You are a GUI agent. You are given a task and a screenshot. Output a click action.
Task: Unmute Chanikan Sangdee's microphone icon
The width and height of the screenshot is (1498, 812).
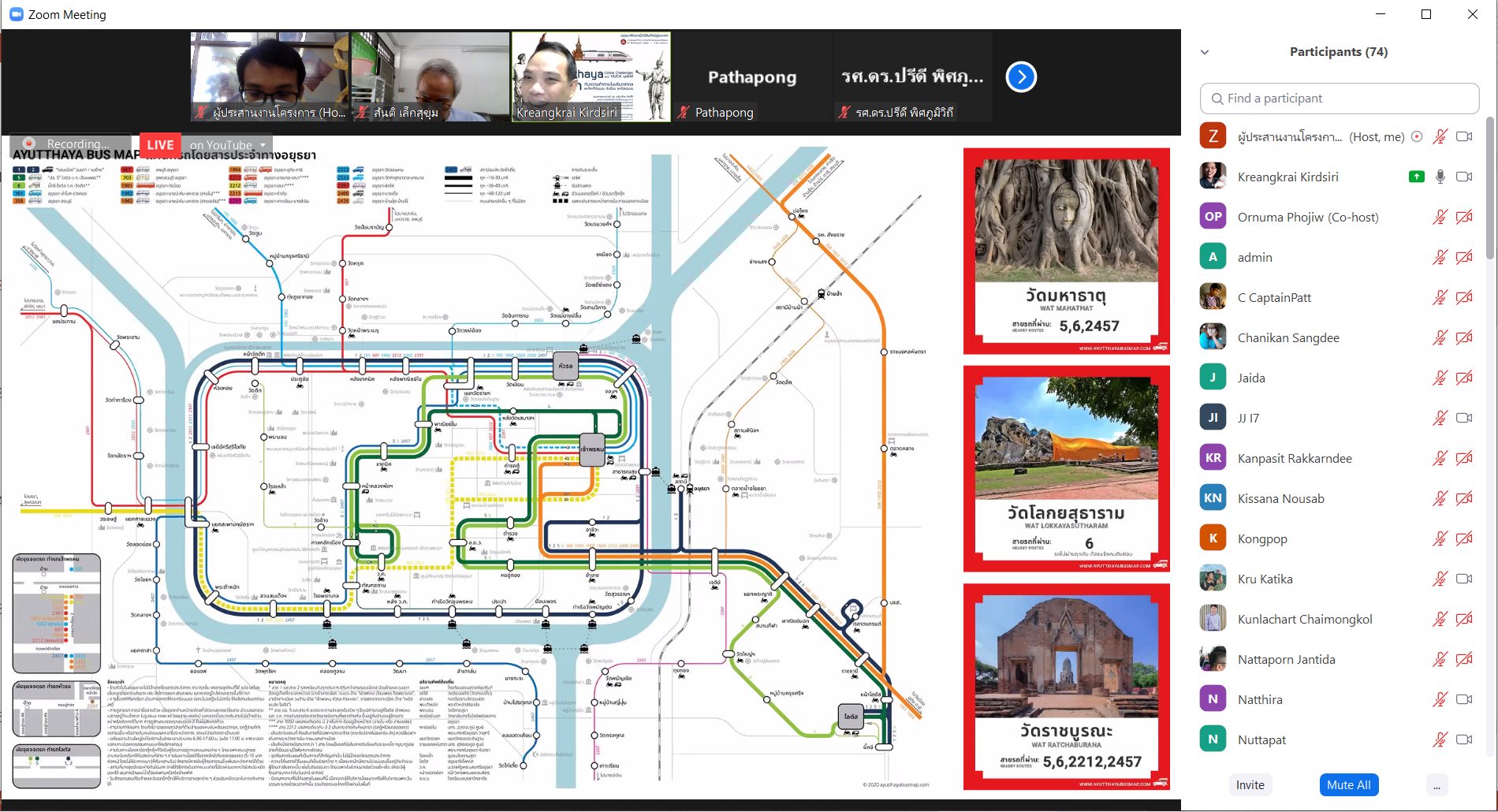click(1440, 337)
